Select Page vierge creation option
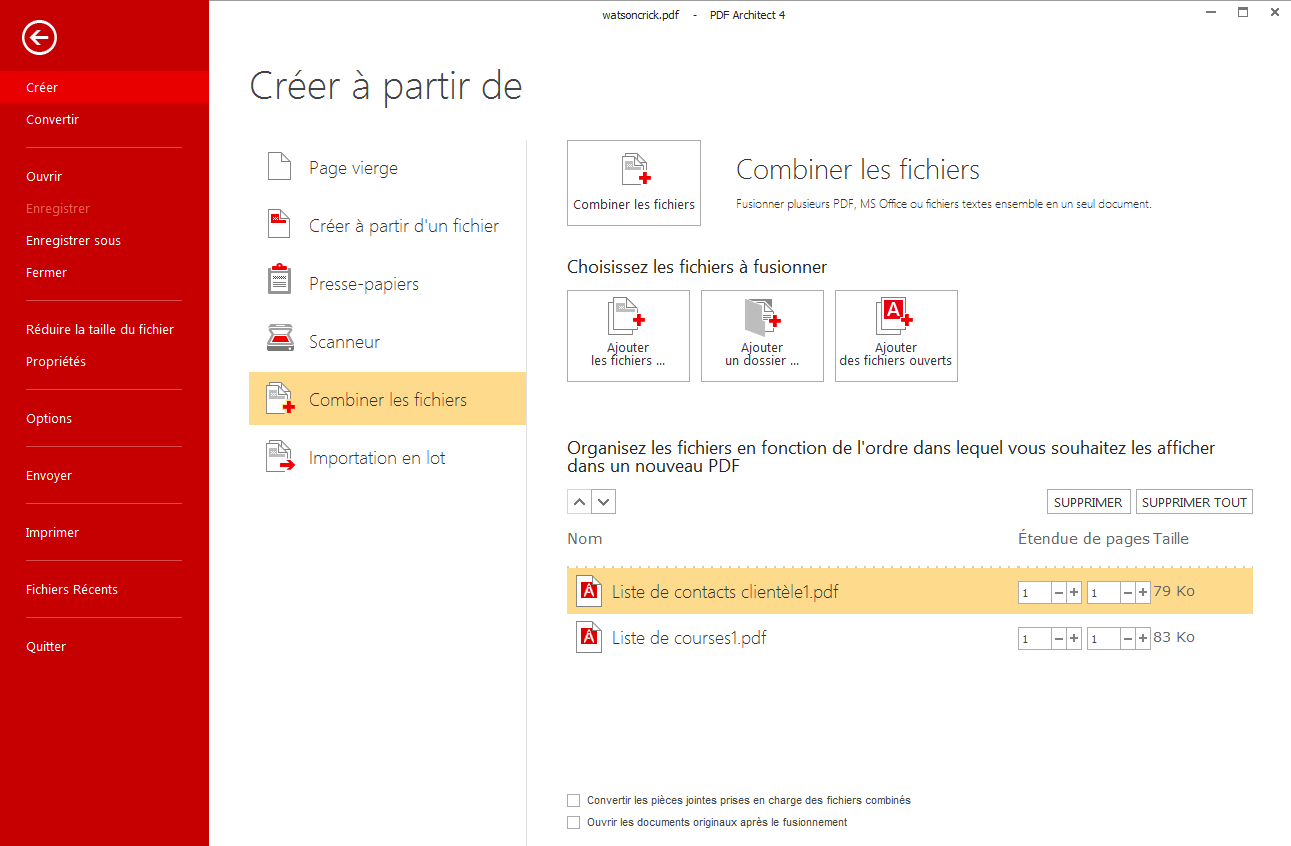The image size is (1291, 846). coord(353,168)
